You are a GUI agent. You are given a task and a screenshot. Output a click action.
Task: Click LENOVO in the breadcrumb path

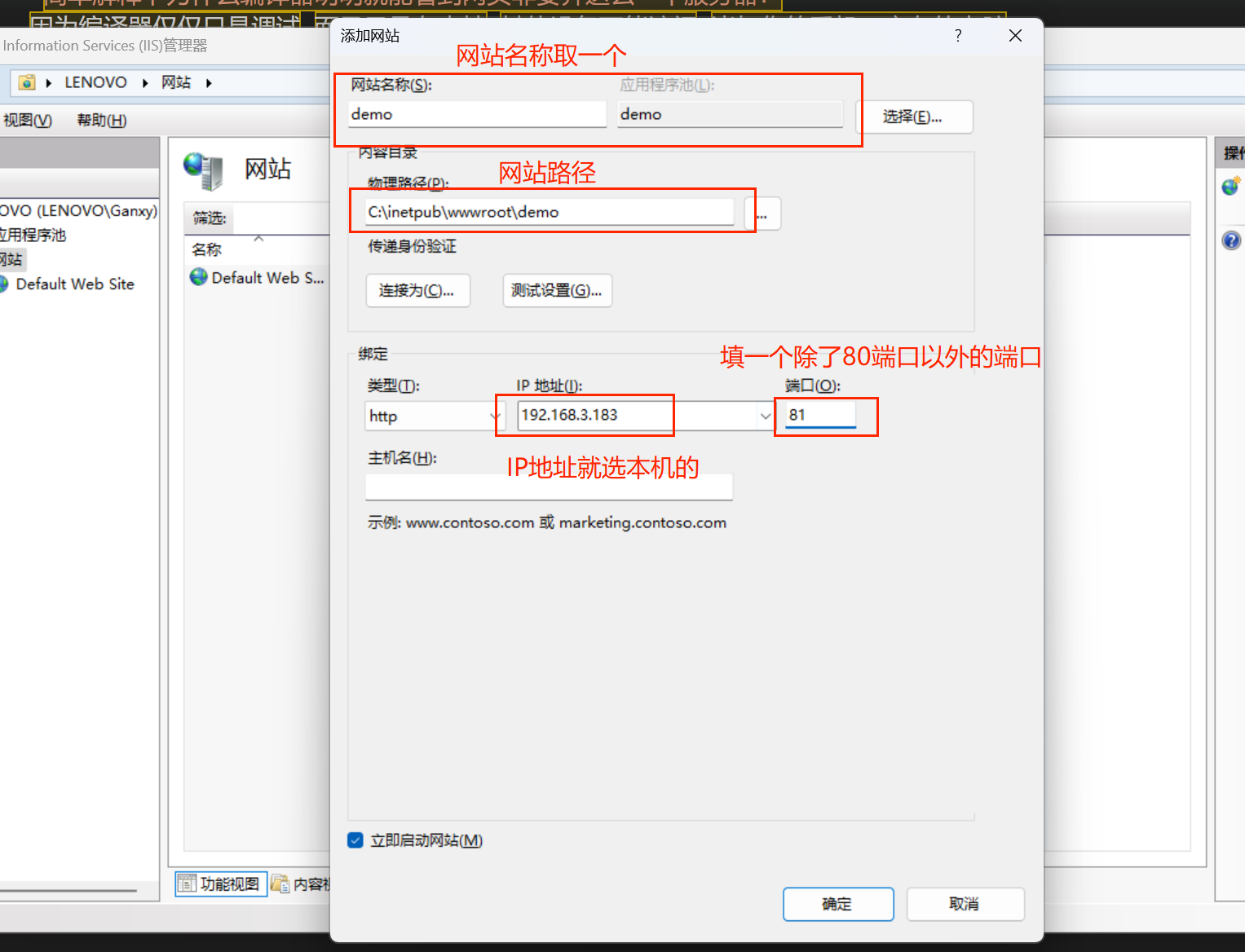click(96, 82)
